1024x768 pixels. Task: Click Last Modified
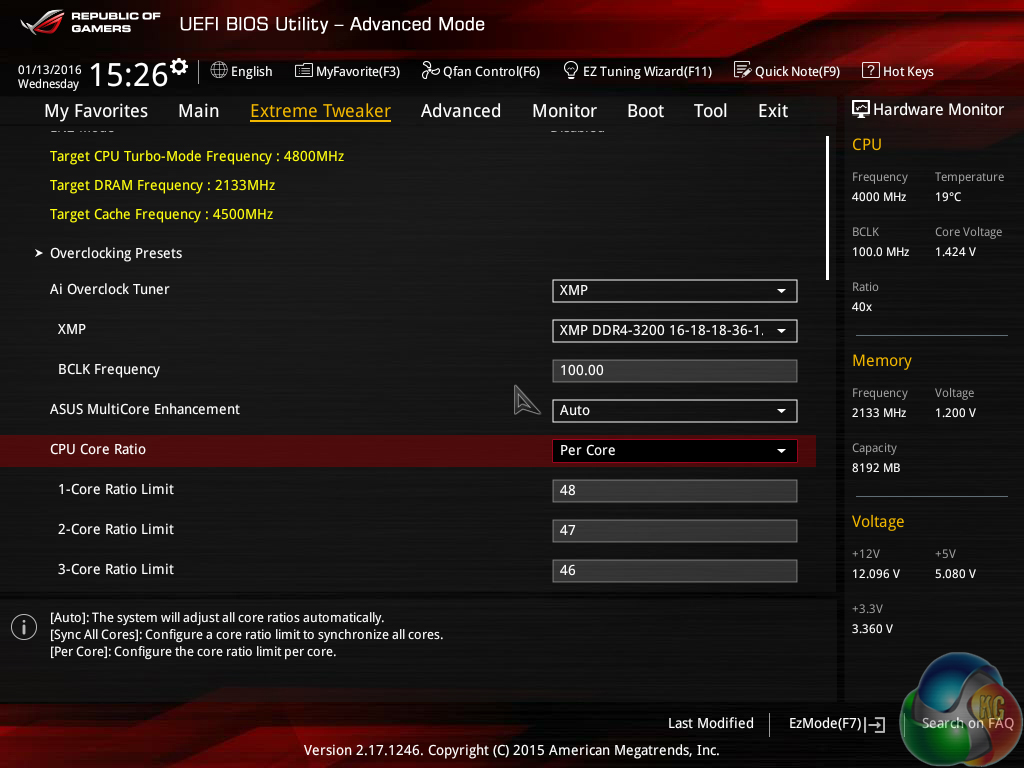point(711,724)
